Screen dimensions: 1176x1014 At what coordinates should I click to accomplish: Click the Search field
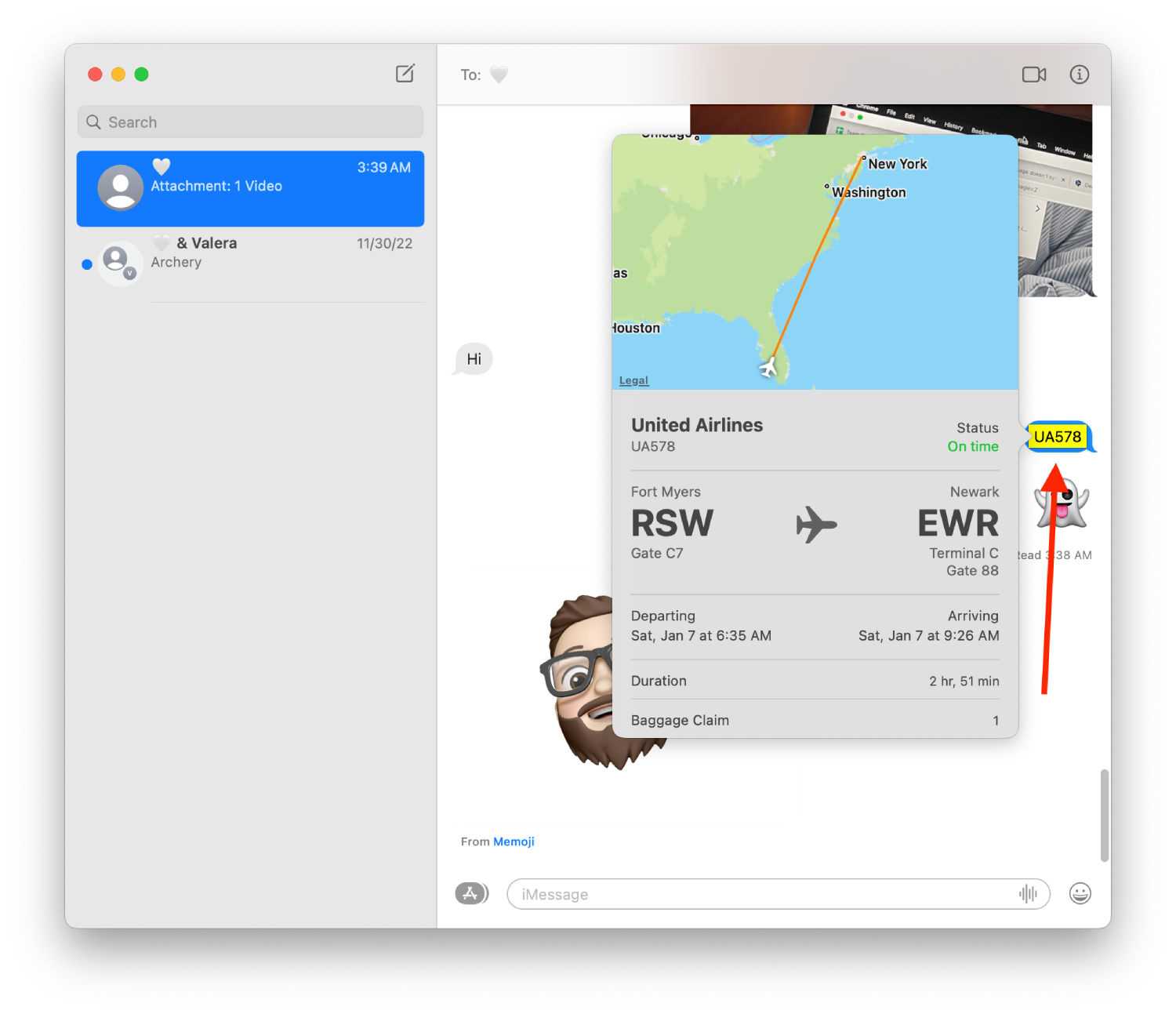coord(250,122)
